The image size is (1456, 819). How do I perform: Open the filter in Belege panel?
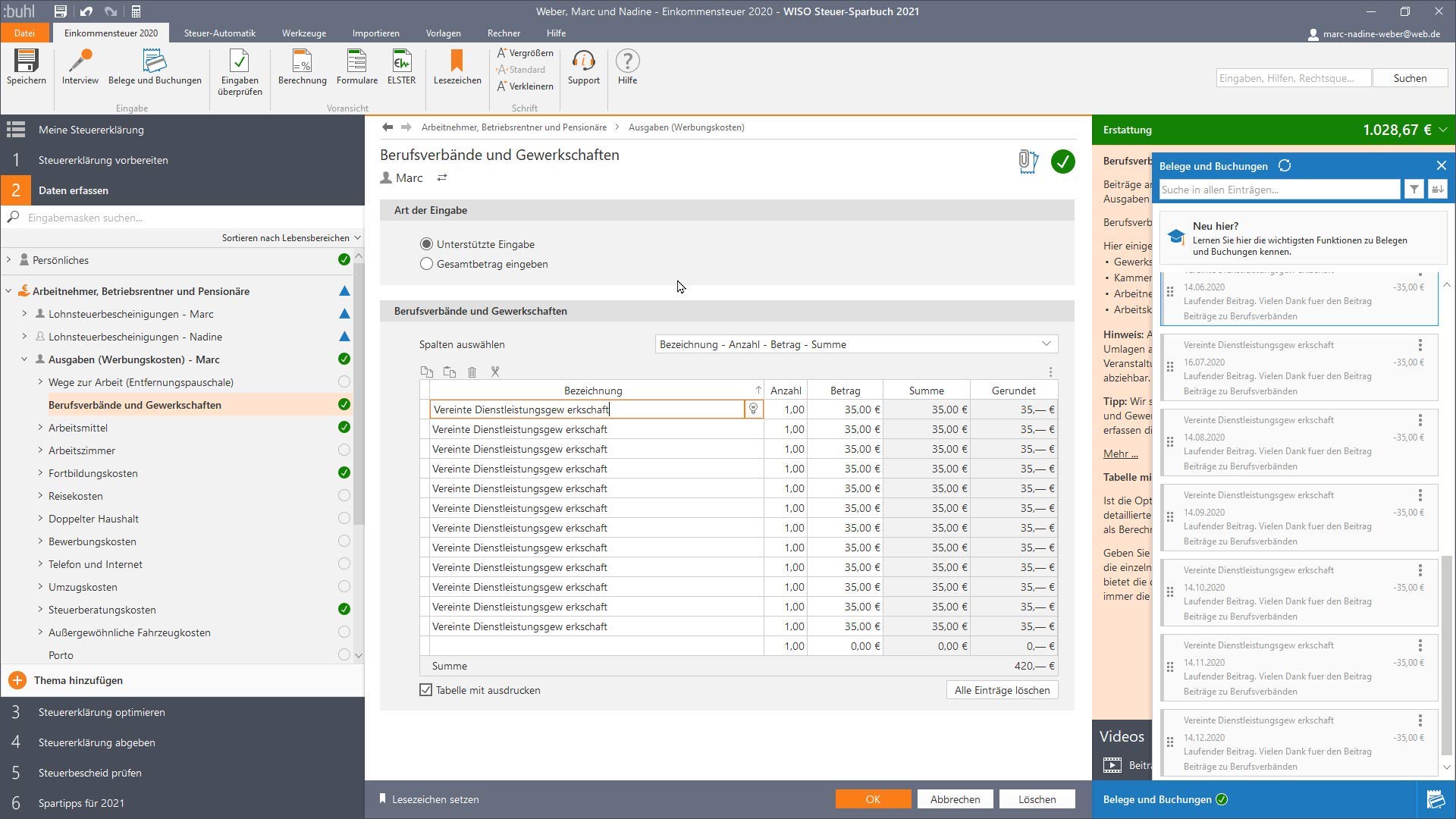1414,190
